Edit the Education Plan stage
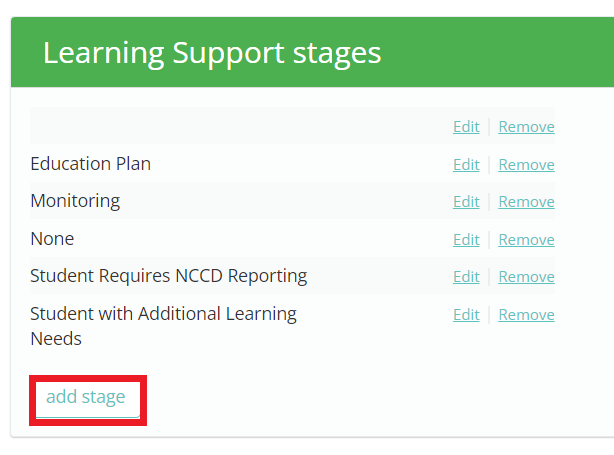The width and height of the screenshot is (614, 455). [x=466, y=164]
